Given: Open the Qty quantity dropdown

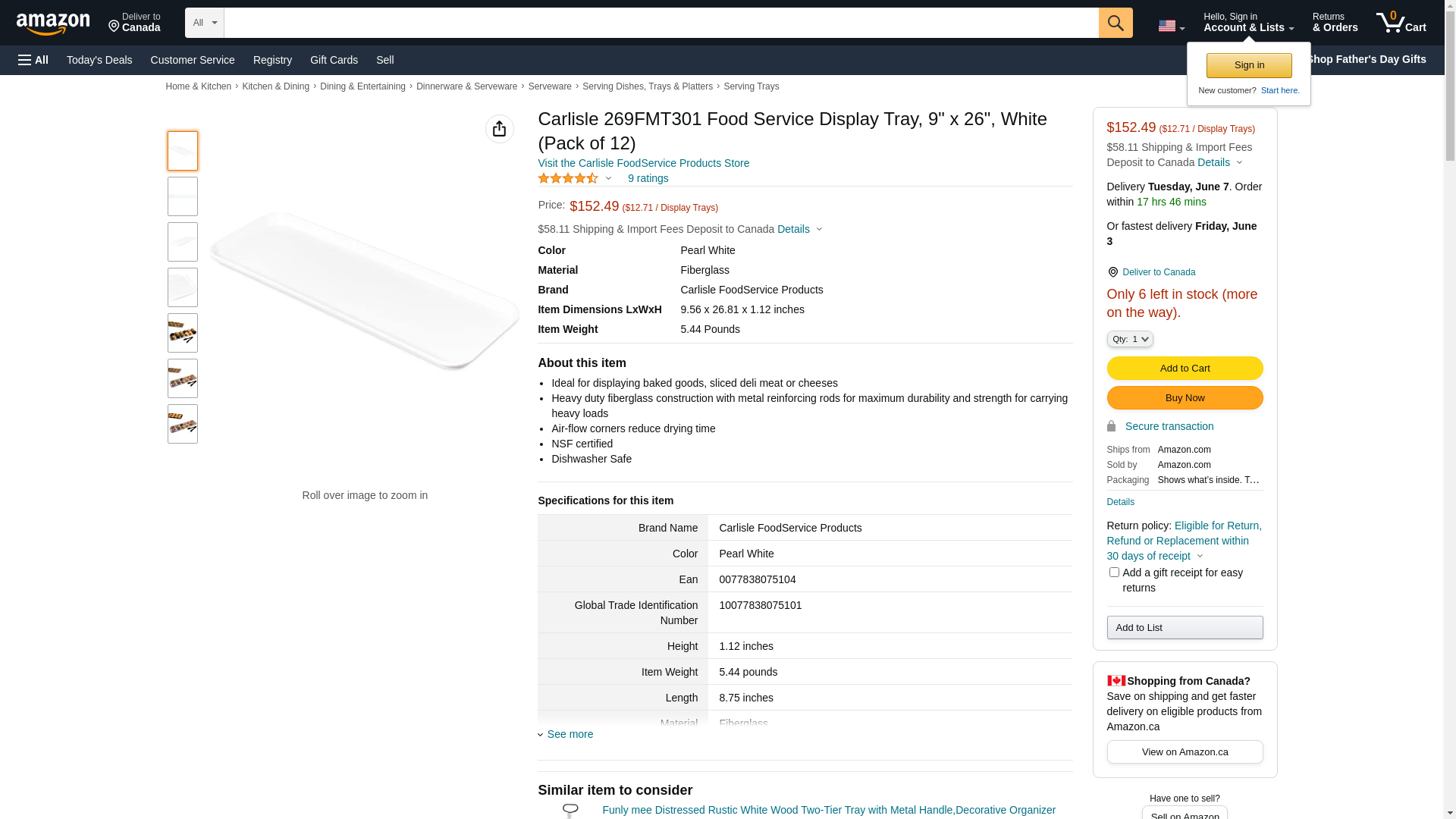Looking at the screenshot, I should 1130,339.
